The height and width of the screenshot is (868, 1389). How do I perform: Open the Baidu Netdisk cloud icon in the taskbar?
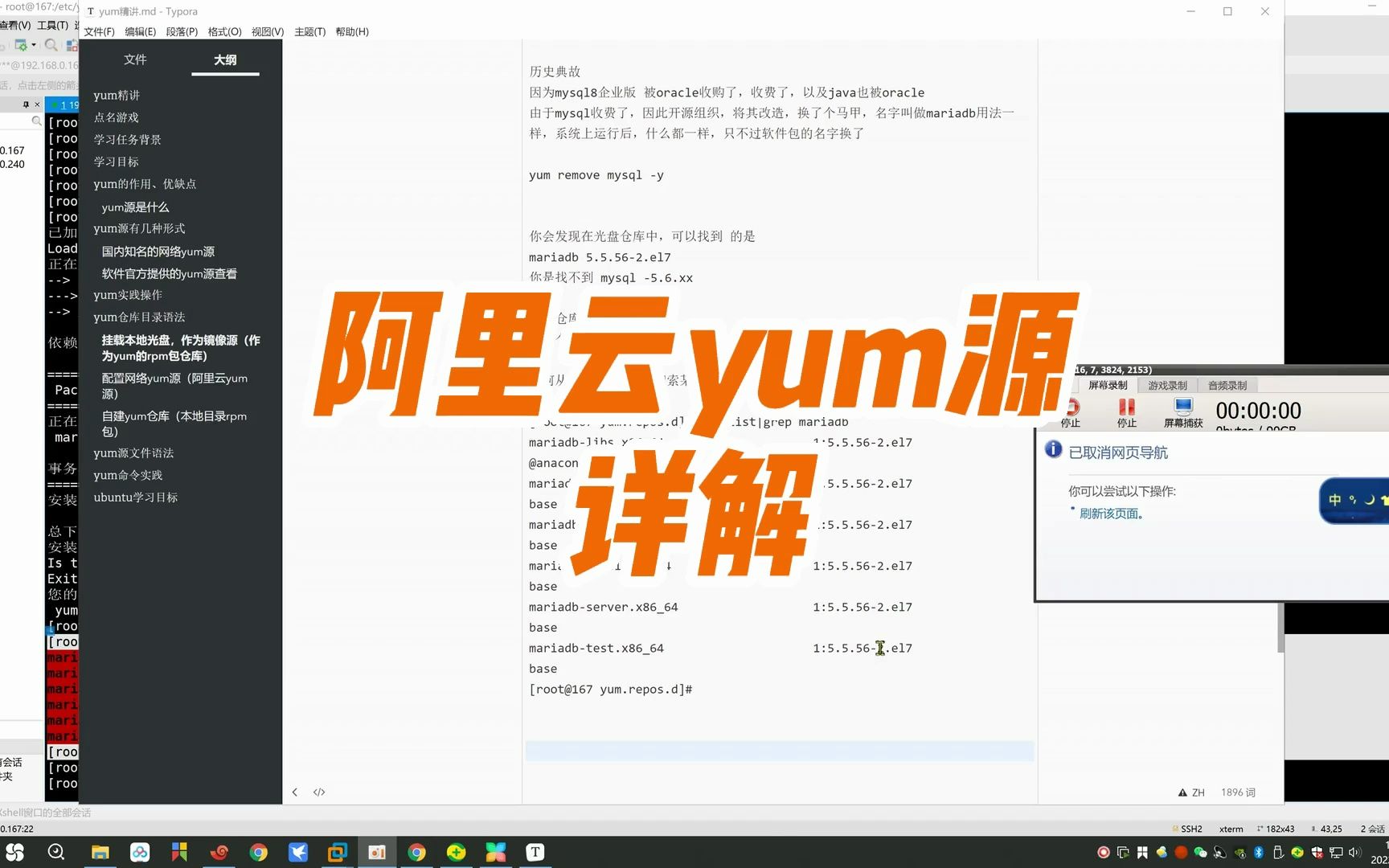click(x=140, y=852)
